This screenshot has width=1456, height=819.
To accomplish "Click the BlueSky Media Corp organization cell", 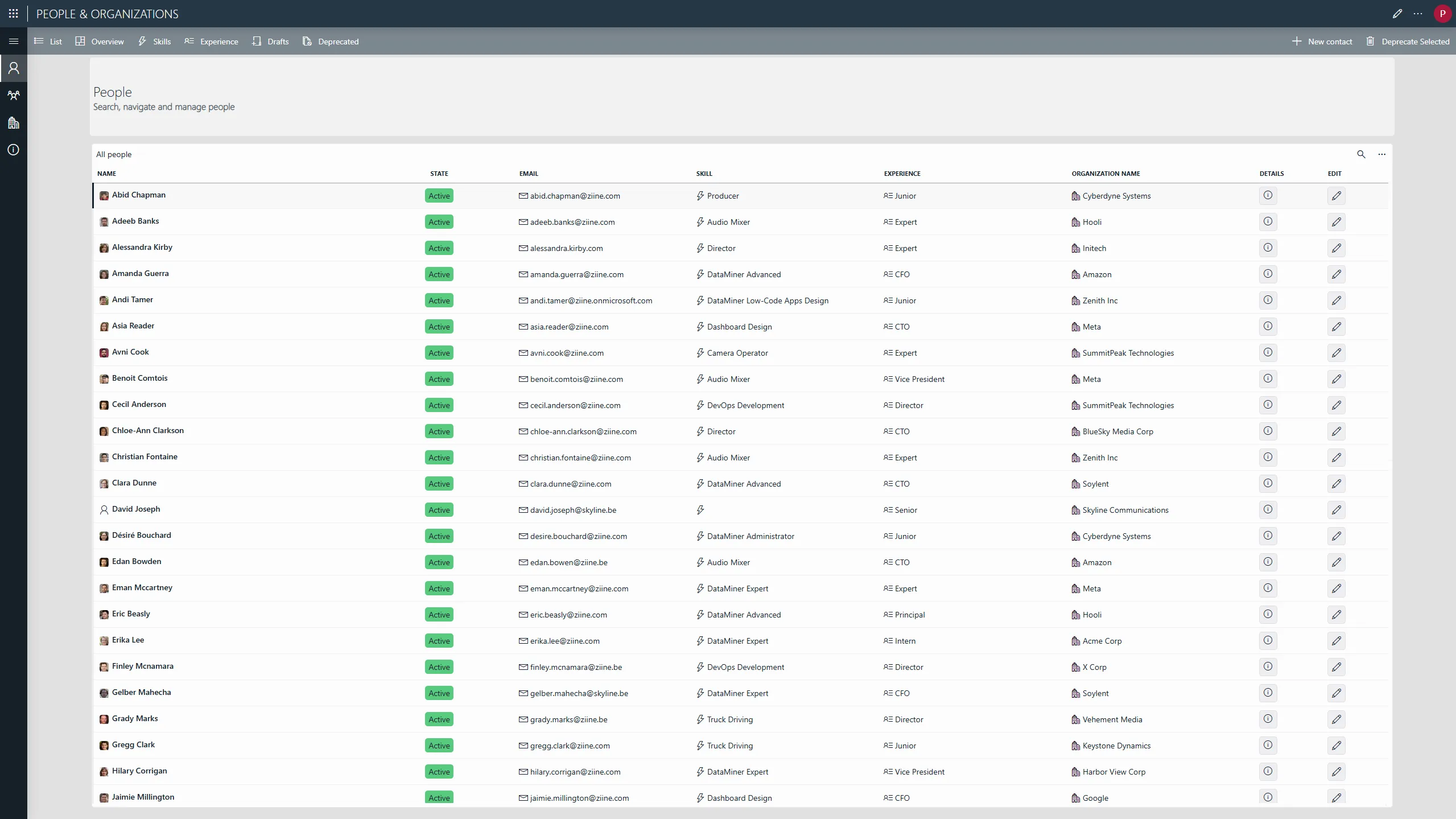I will point(1118,431).
